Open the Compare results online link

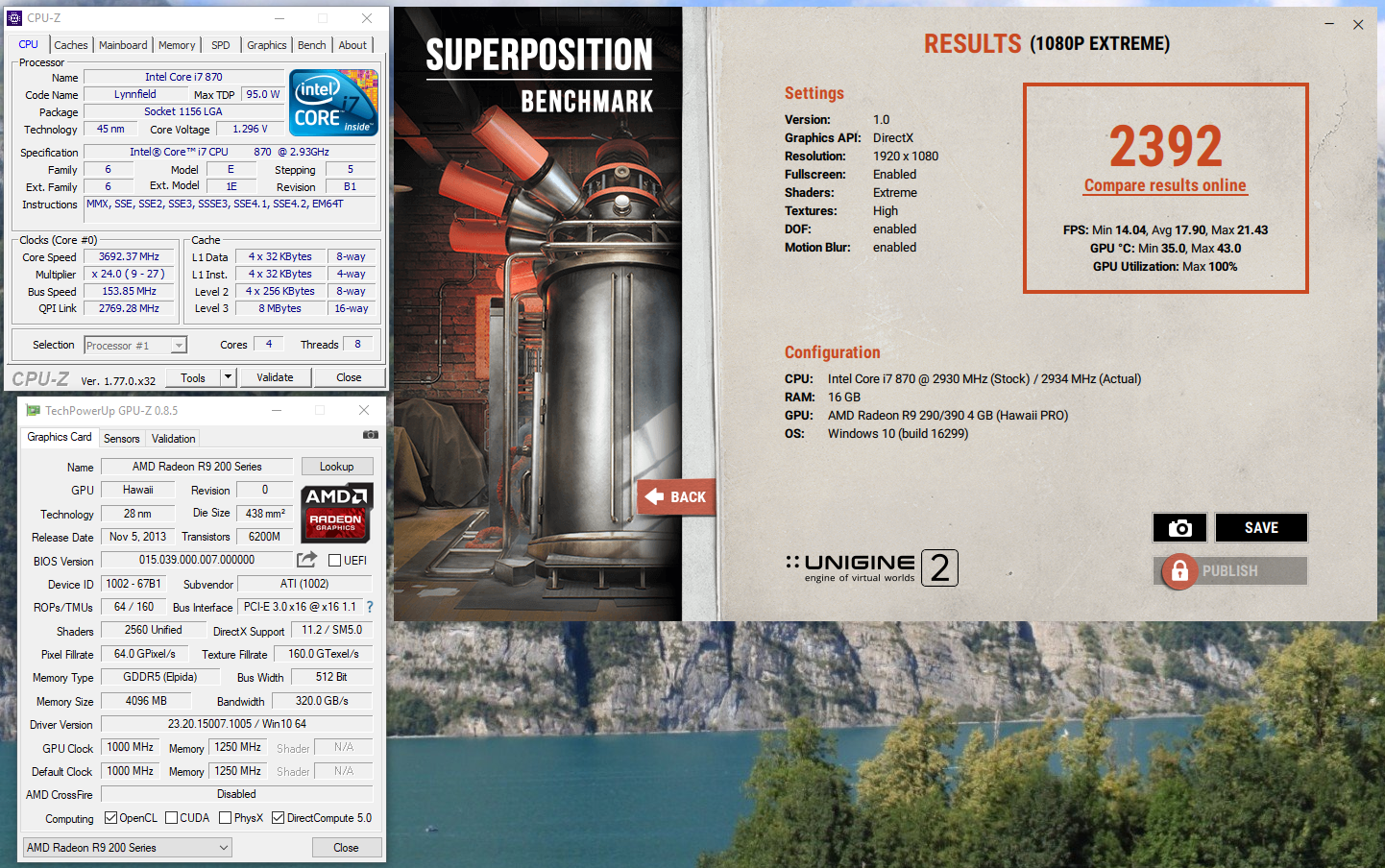[1165, 185]
